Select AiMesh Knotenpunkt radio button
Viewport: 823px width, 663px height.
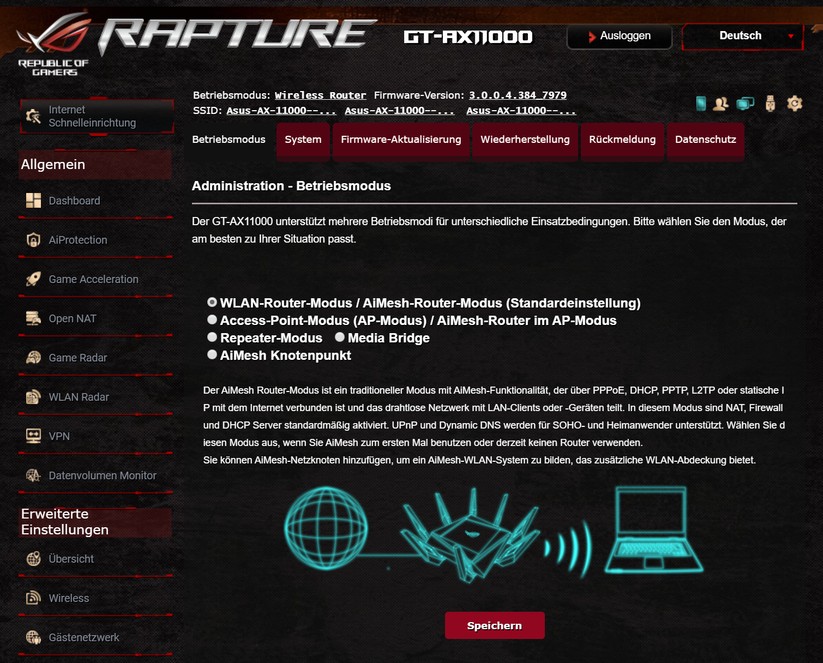point(212,354)
